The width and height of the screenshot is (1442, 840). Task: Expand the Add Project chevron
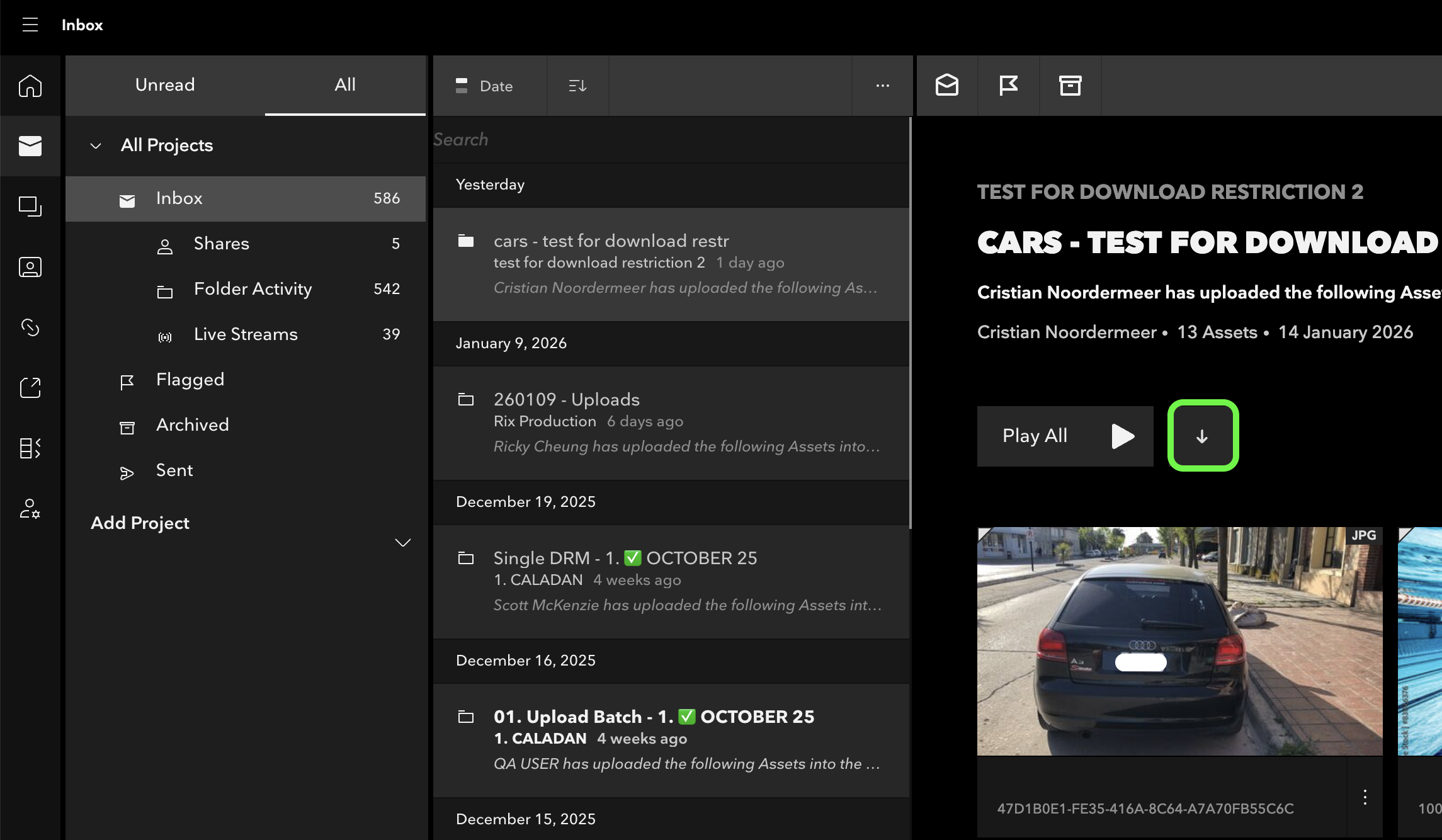tap(402, 542)
